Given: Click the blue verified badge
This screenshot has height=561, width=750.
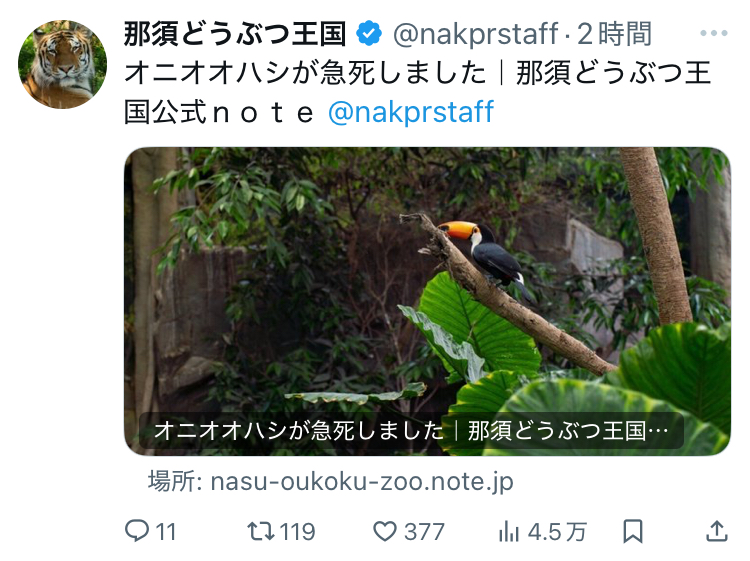Looking at the screenshot, I should 369,34.
